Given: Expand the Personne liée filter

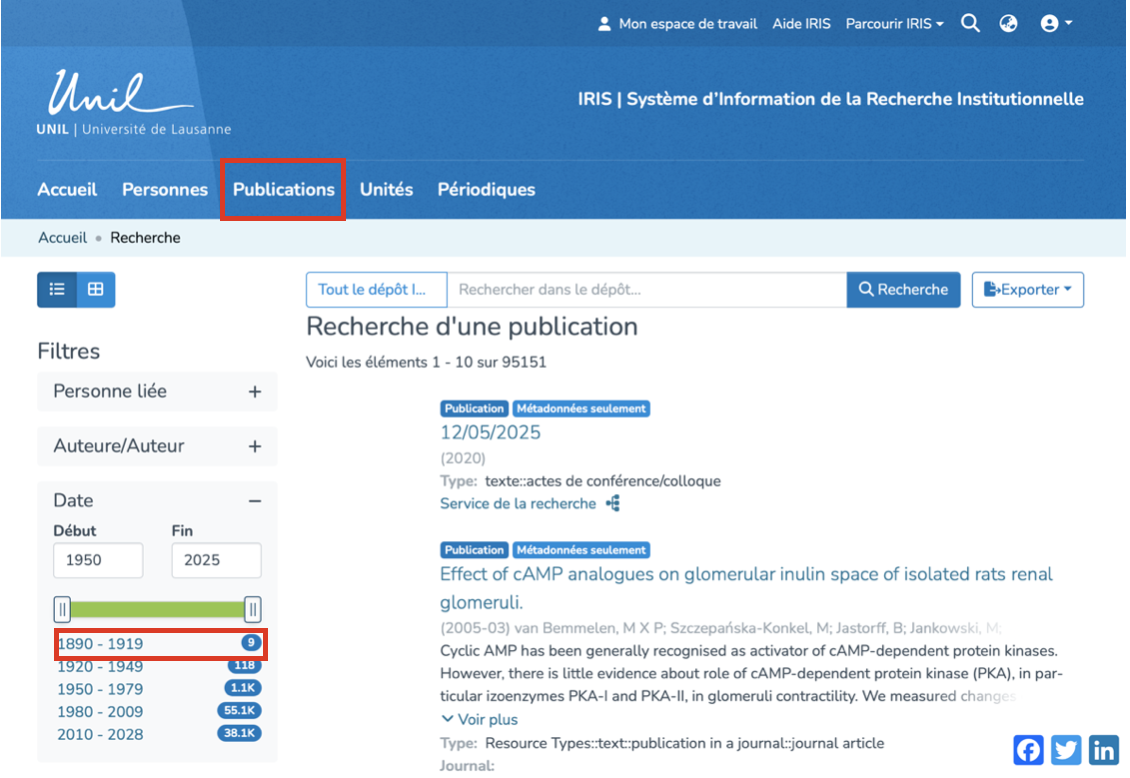Looking at the screenshot, I should point(255,392).
